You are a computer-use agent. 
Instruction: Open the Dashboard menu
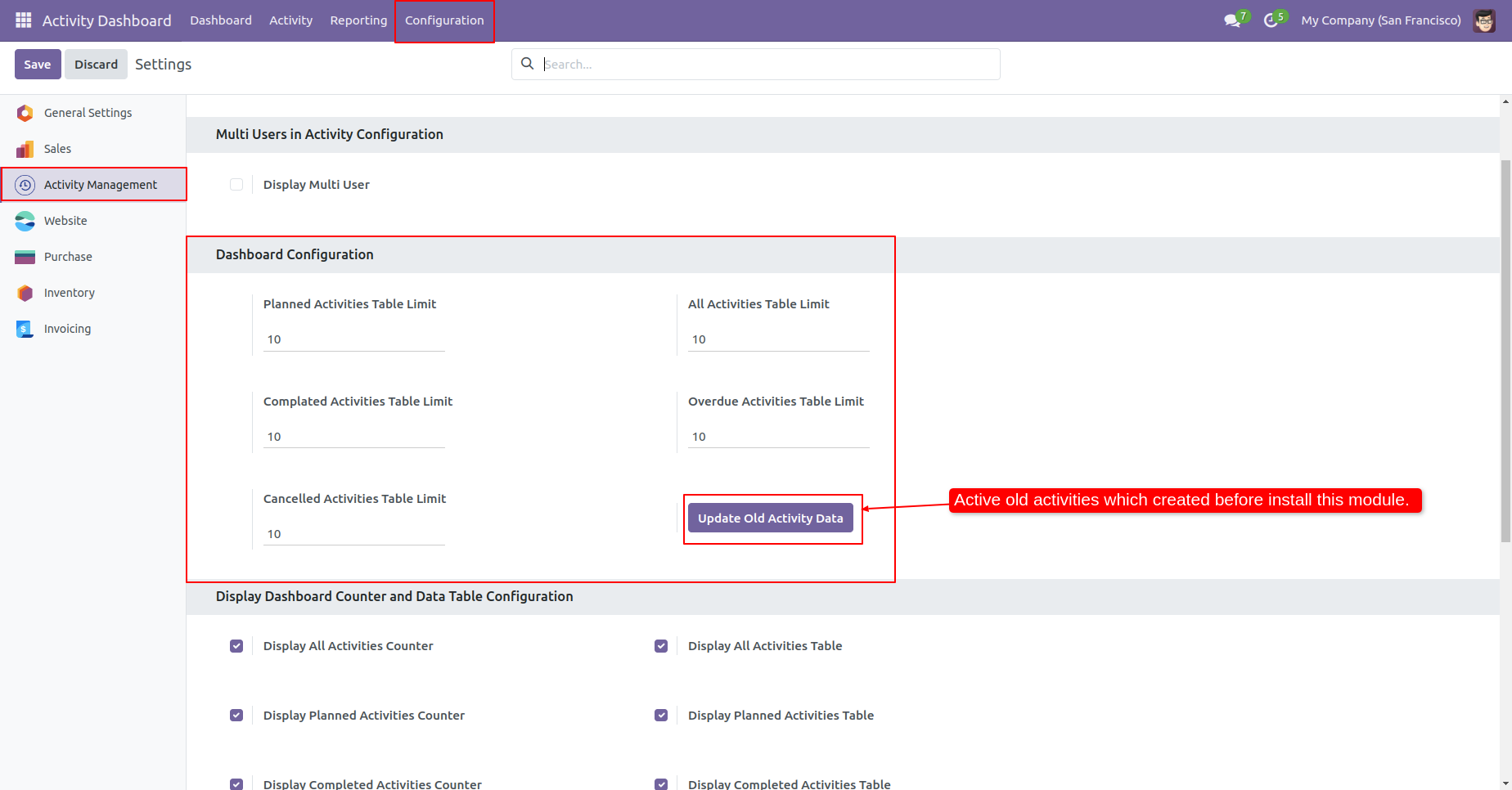click(221, 20)
